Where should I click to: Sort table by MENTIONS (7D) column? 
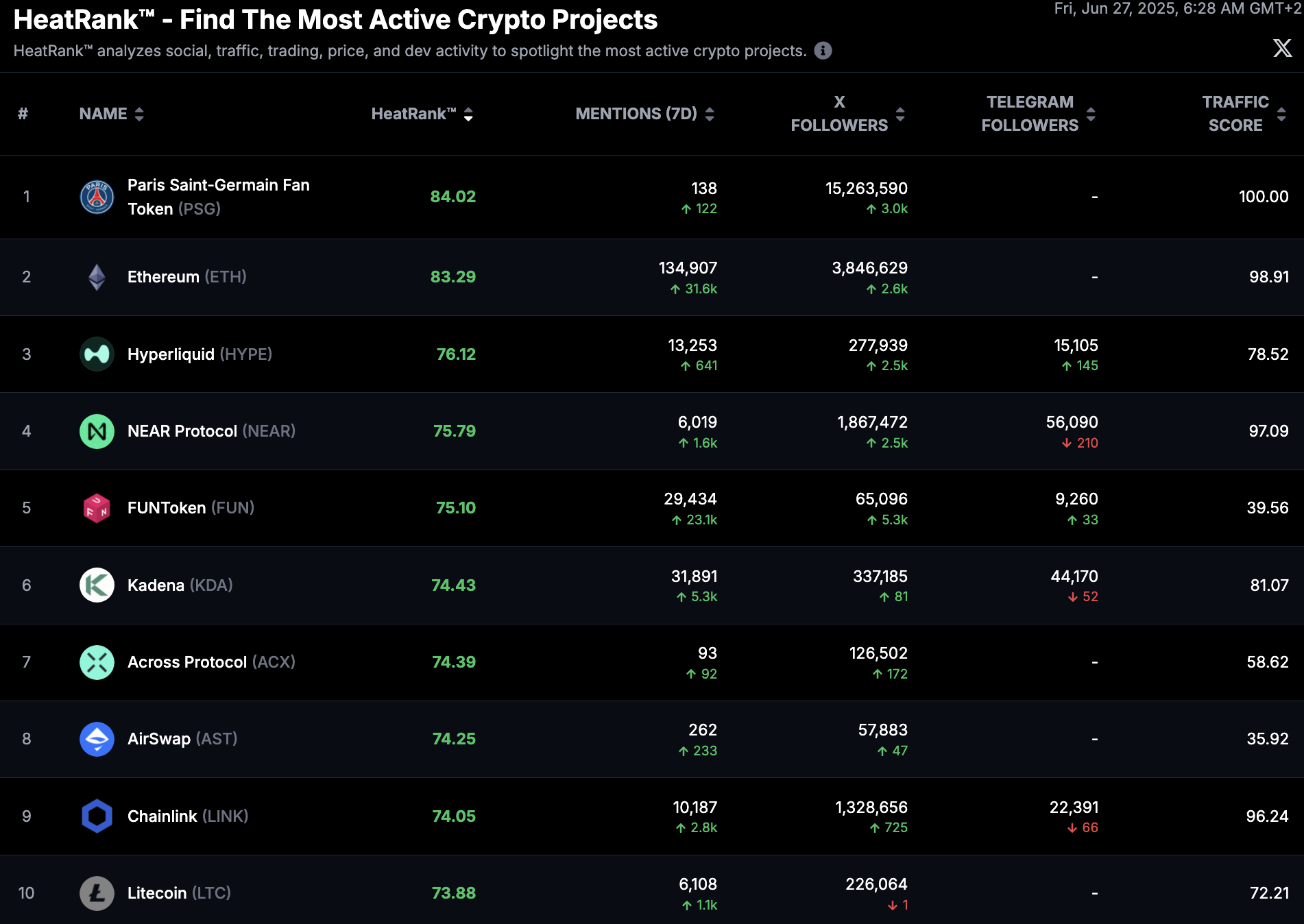[x=645, y=114]
